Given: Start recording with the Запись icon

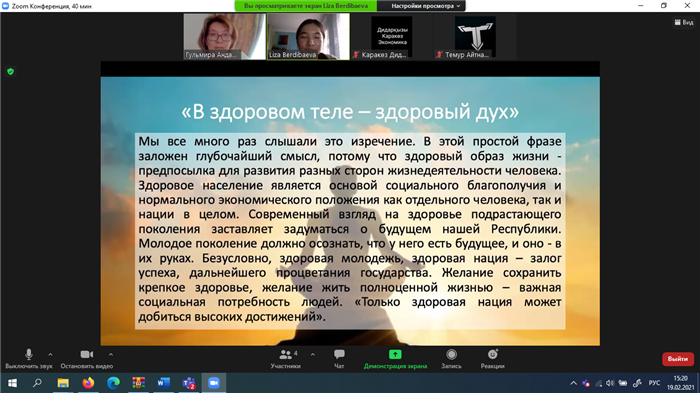Looking at the screenshot, I should (x=451, y=355).
